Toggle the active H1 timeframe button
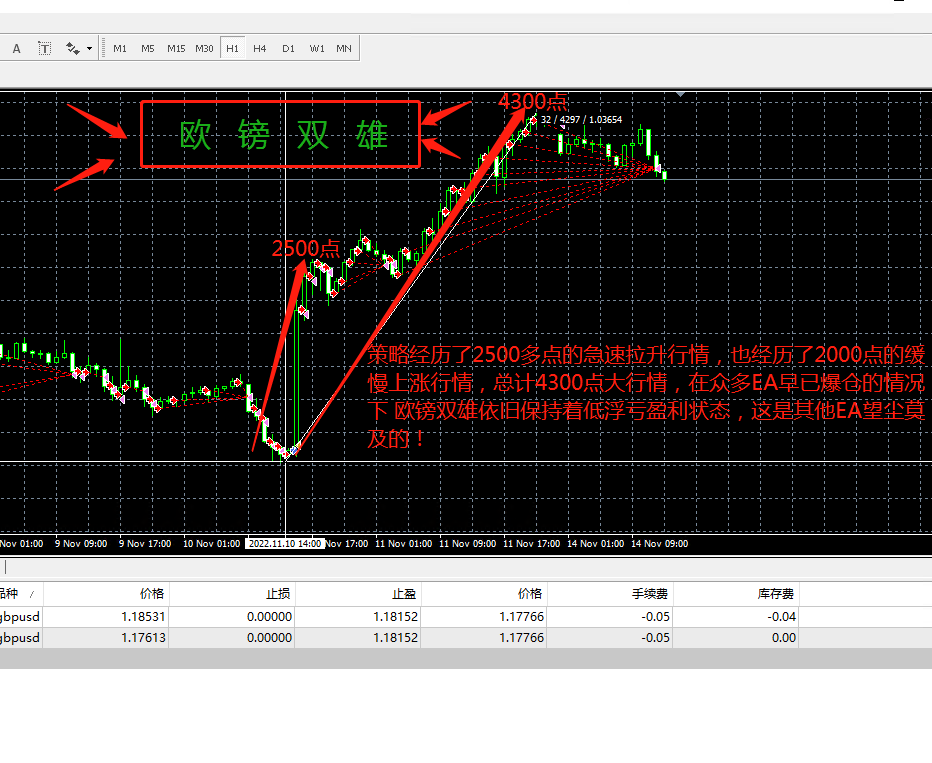 (232, 49)
